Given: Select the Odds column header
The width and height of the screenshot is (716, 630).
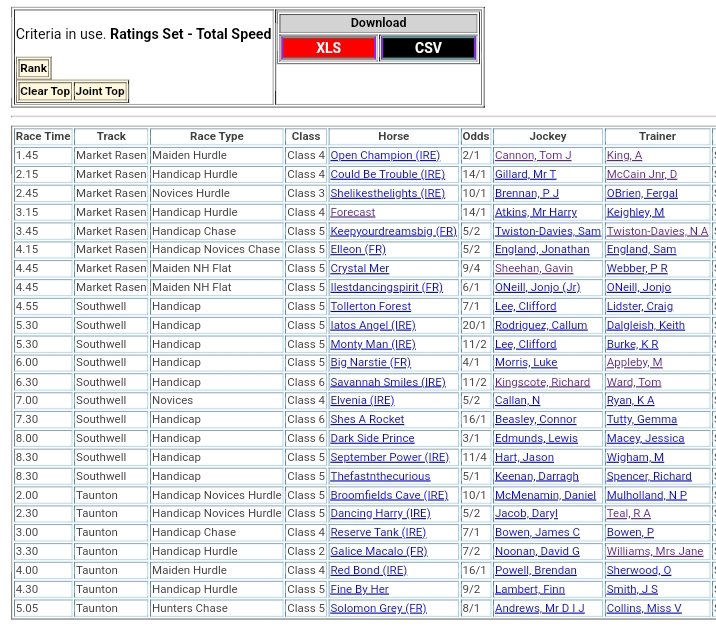Looking at the screenshot, I should point(476,137).
